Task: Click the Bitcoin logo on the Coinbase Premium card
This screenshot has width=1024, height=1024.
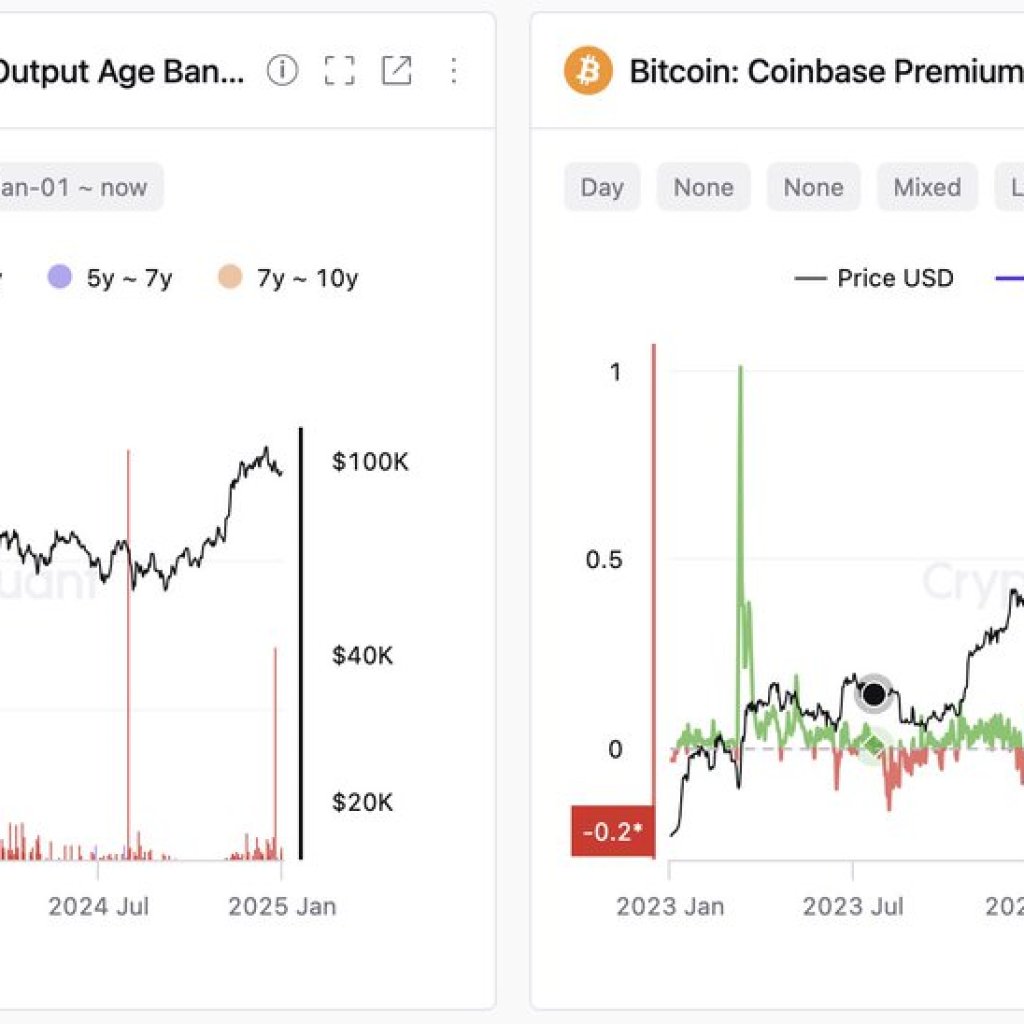Action: click(x=588, y=70)
